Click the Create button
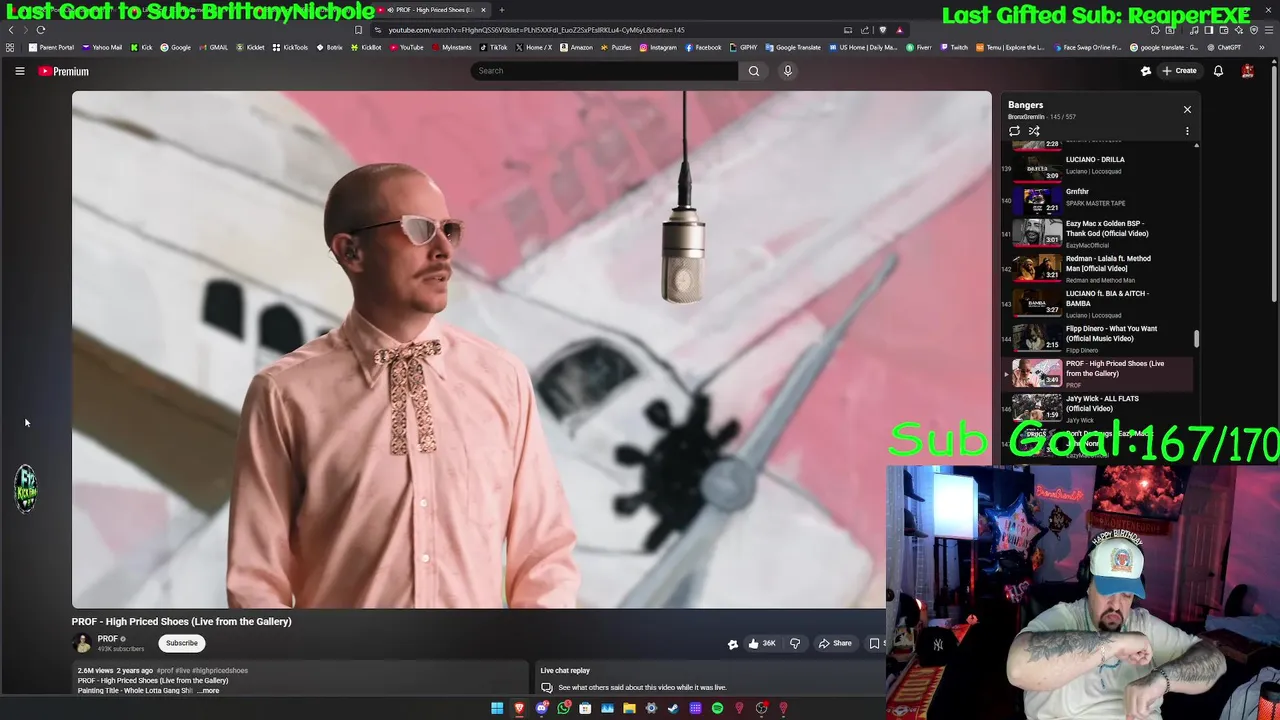 [x=1179, y=71]
